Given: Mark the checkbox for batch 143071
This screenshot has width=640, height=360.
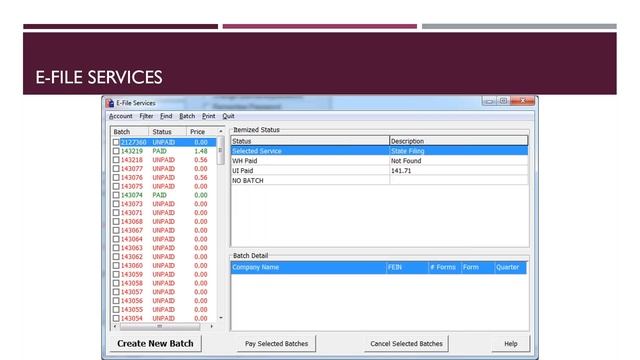Looking at the screenshot, I should point(116,213).
